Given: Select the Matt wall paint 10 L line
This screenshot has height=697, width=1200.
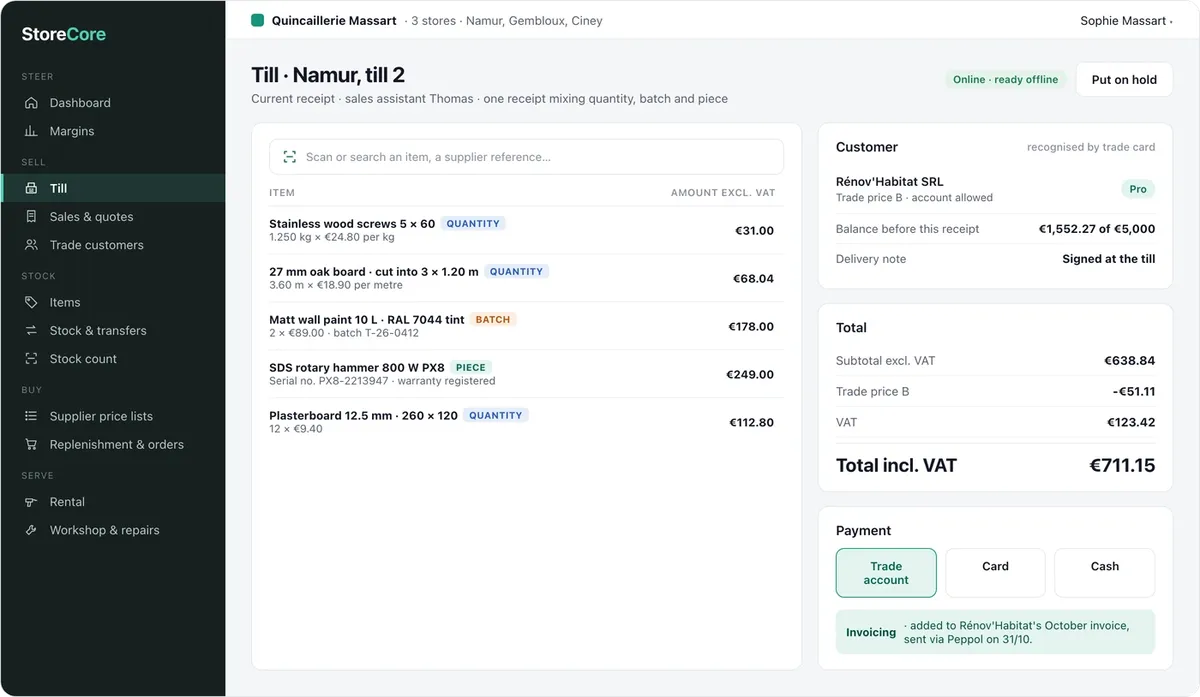Looking at the screenshot, I should pyautogui.click(x=526, y=326).
